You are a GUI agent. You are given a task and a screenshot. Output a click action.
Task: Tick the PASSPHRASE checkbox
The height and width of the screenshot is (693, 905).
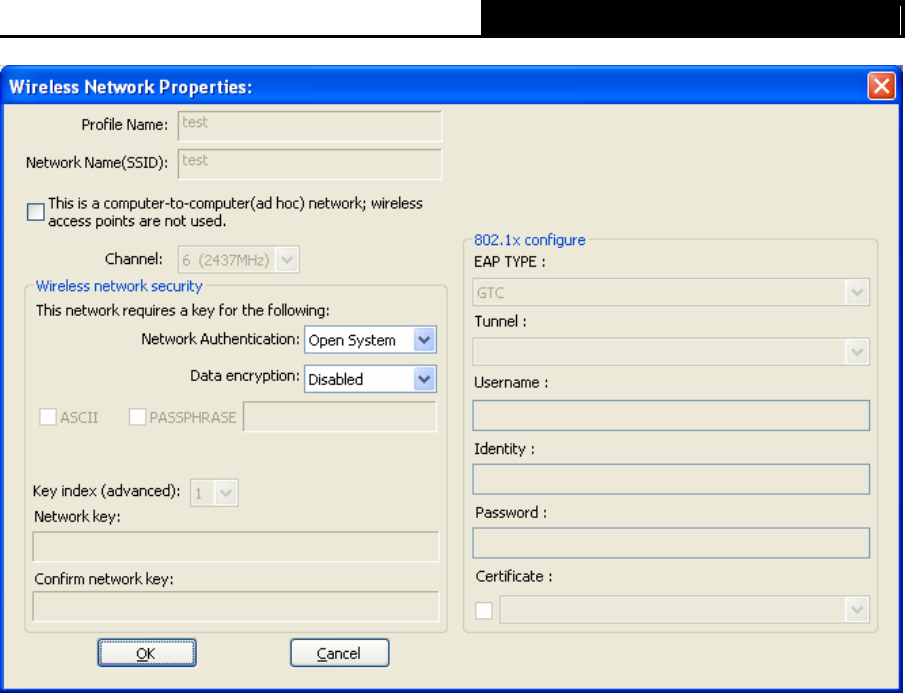pyautogui.click(x=137, y=417)
